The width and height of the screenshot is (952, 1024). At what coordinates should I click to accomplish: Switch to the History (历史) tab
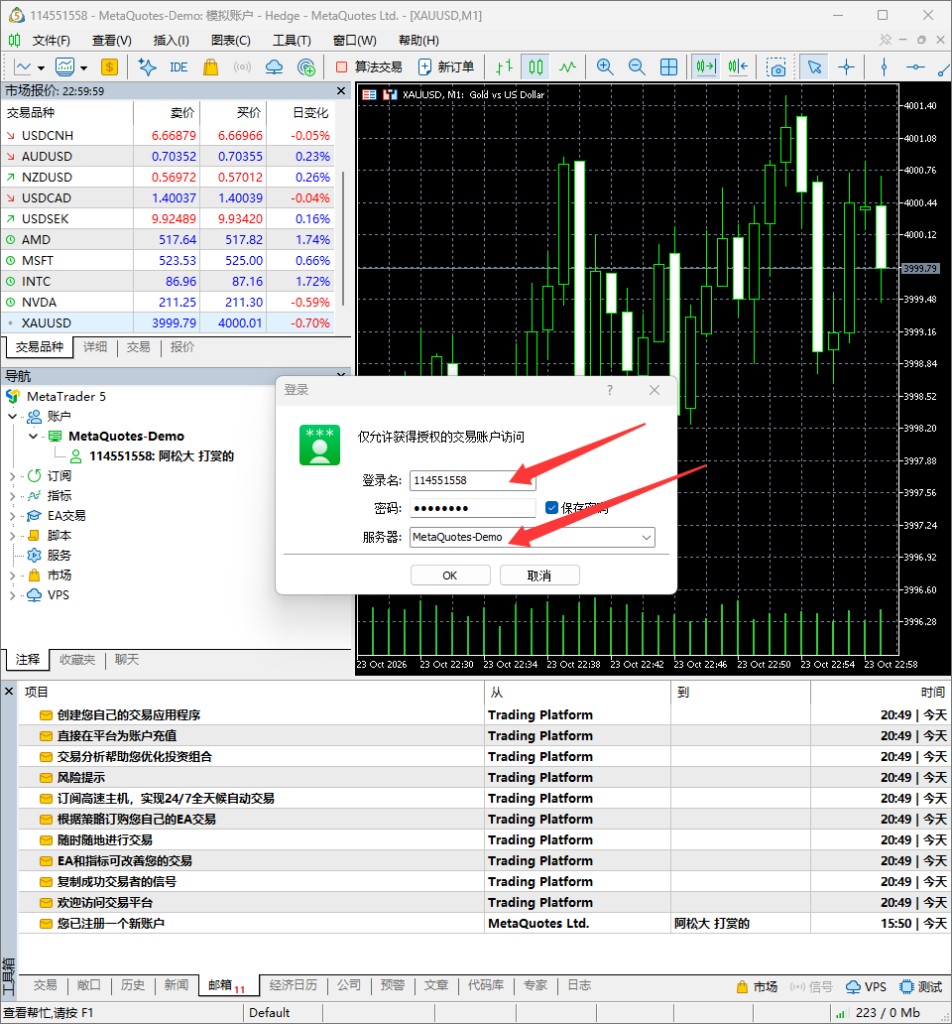point(133,985)
